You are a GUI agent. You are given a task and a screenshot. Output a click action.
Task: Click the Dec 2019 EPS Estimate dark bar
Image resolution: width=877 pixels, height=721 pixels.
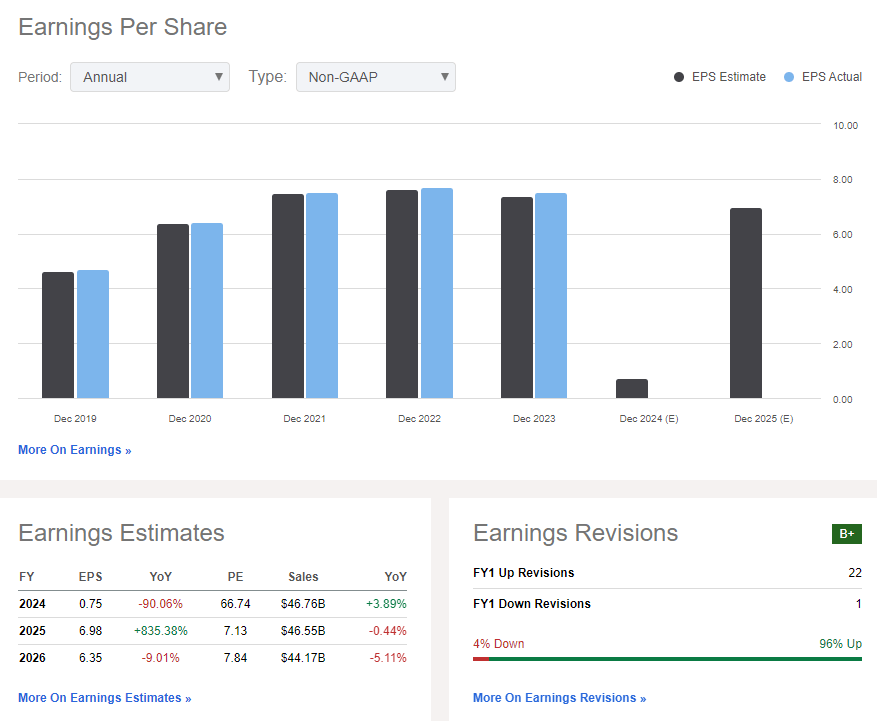[x=58, y=336]
